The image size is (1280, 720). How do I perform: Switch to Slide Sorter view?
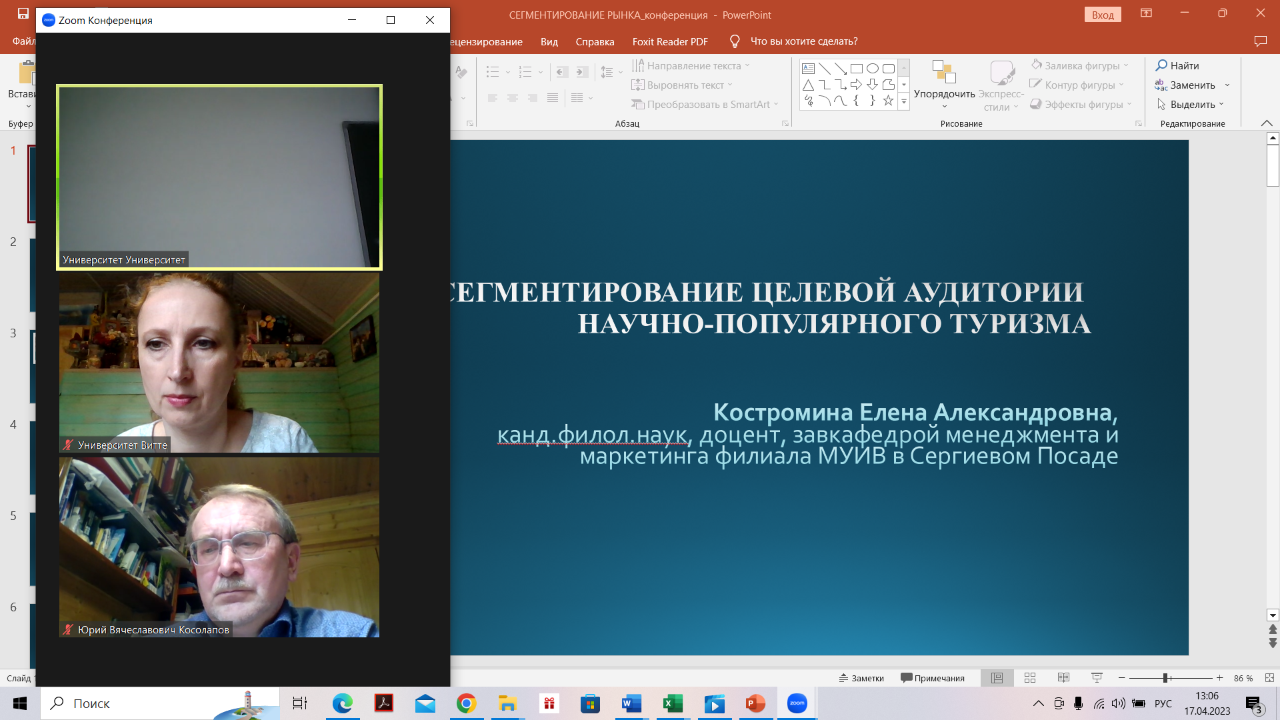tap(1031, 678)
